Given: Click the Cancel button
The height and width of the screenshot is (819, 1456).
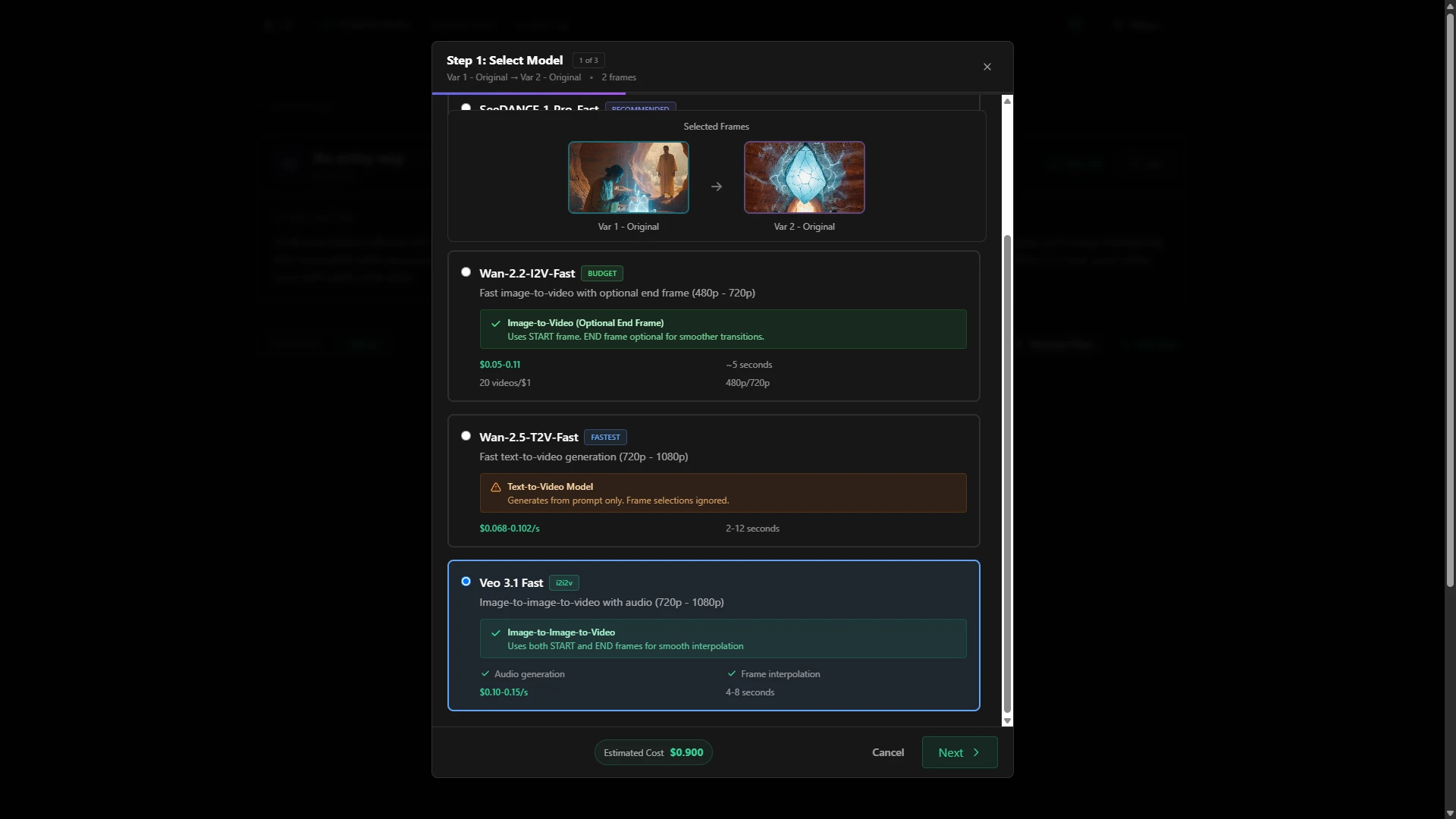Looking at the screenshot, I should click(x=887, y=752).
